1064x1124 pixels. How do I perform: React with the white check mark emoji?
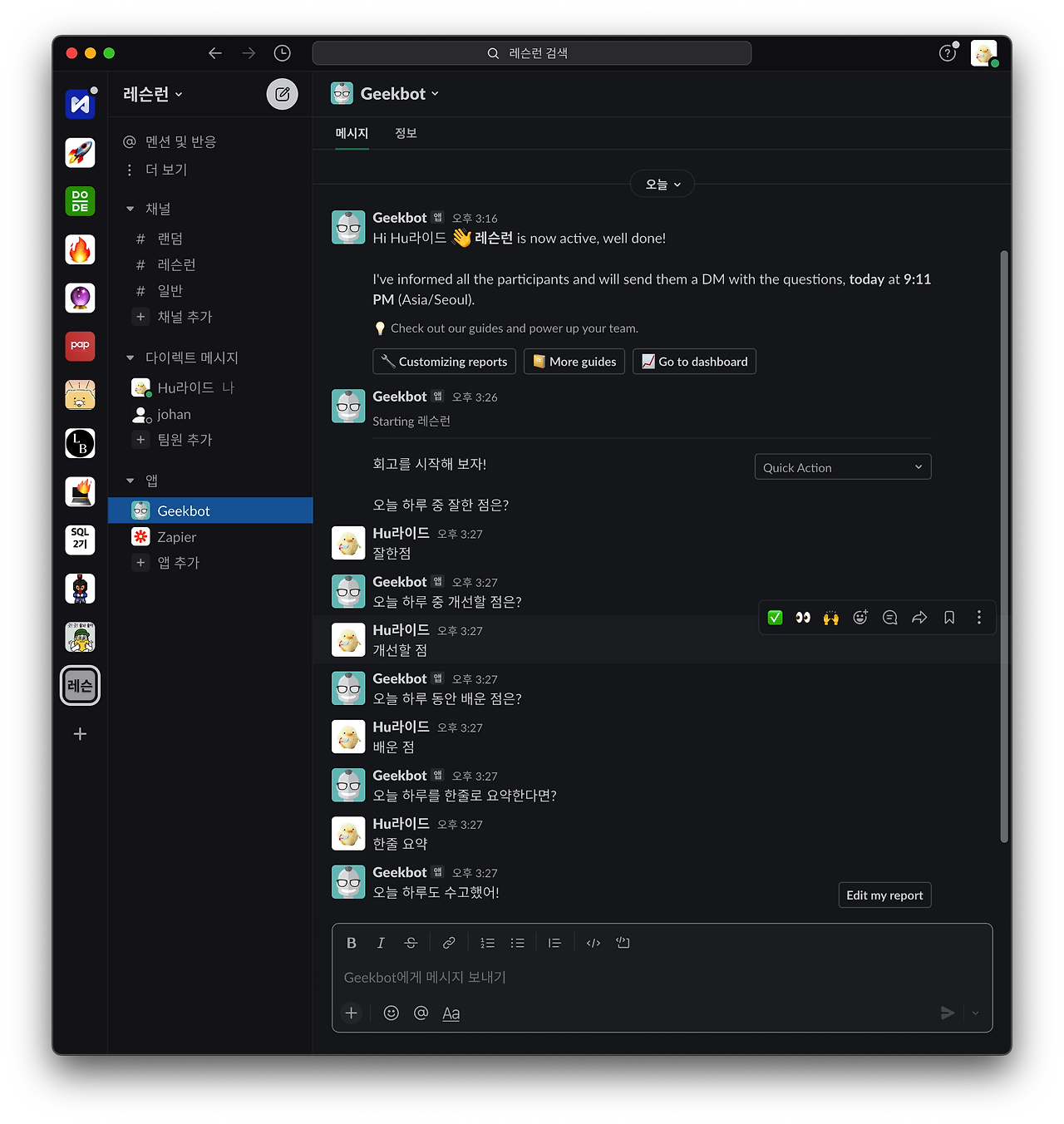(x=775, y=618)
